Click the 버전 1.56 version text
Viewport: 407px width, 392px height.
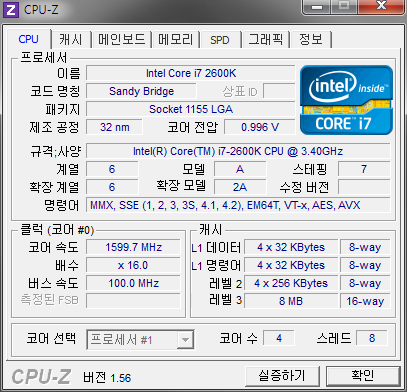point(107,378)
